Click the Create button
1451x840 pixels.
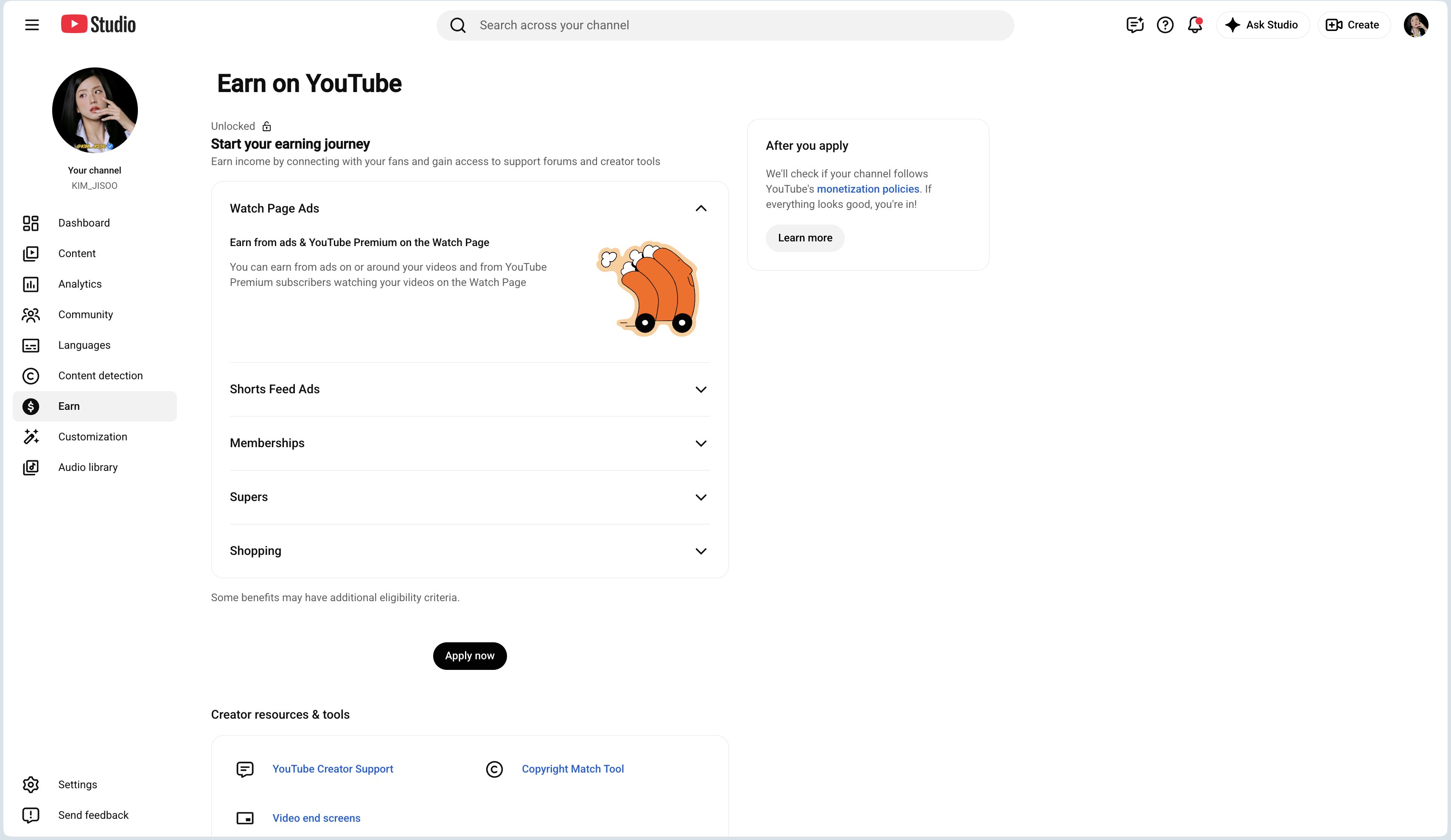(x=1354, y=25)
